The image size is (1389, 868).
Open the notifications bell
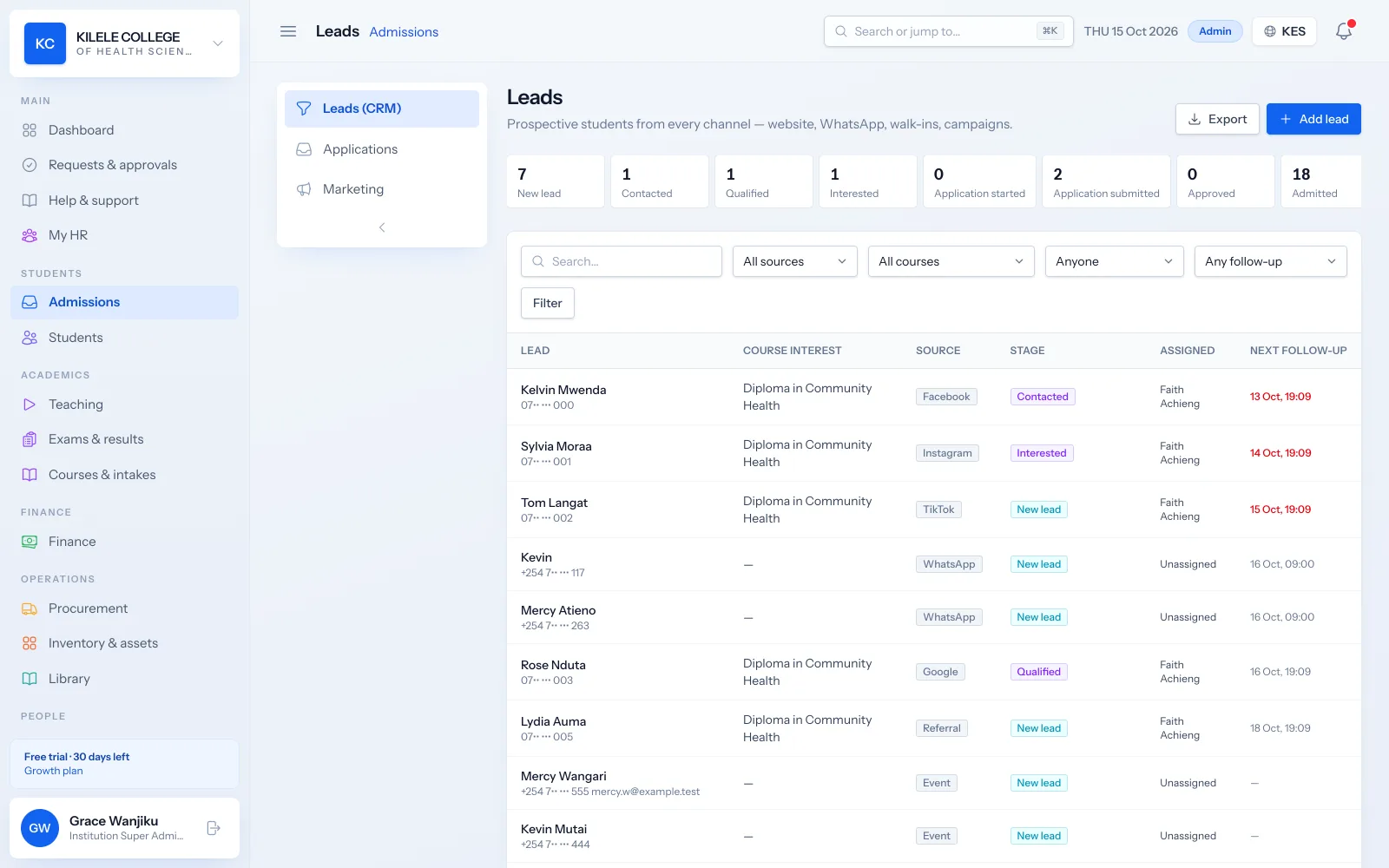point(1344,31)
